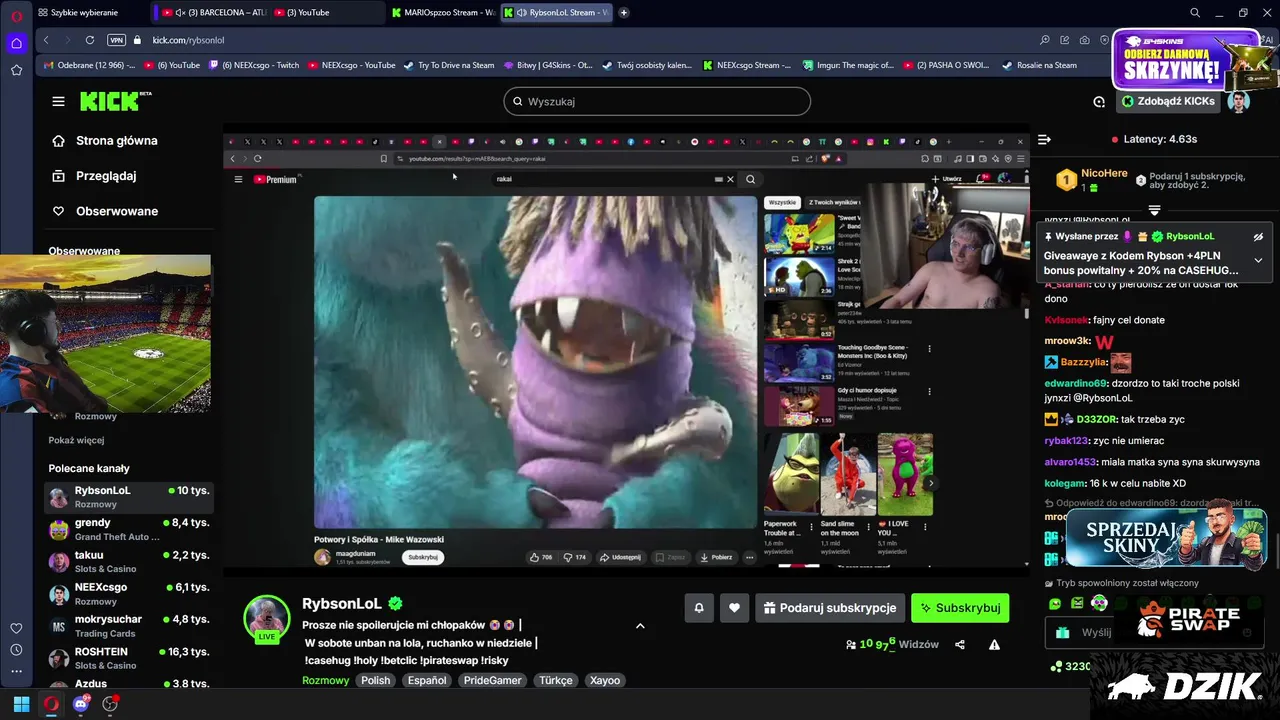Open mokrysuchar channel in the sidebar

(x=129, y=626)
